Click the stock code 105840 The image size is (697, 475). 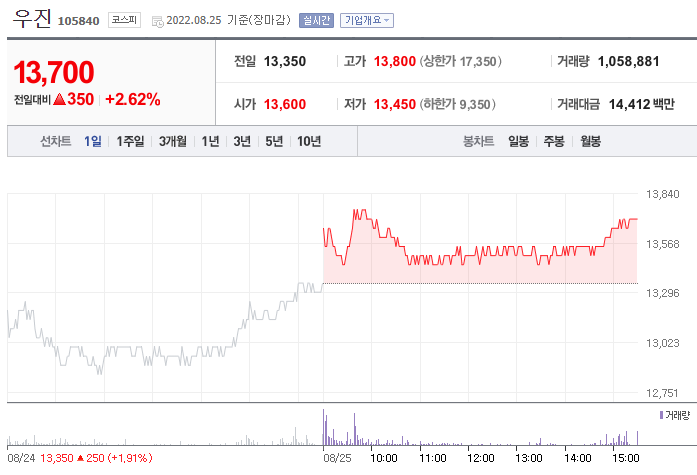coord(79,21)
